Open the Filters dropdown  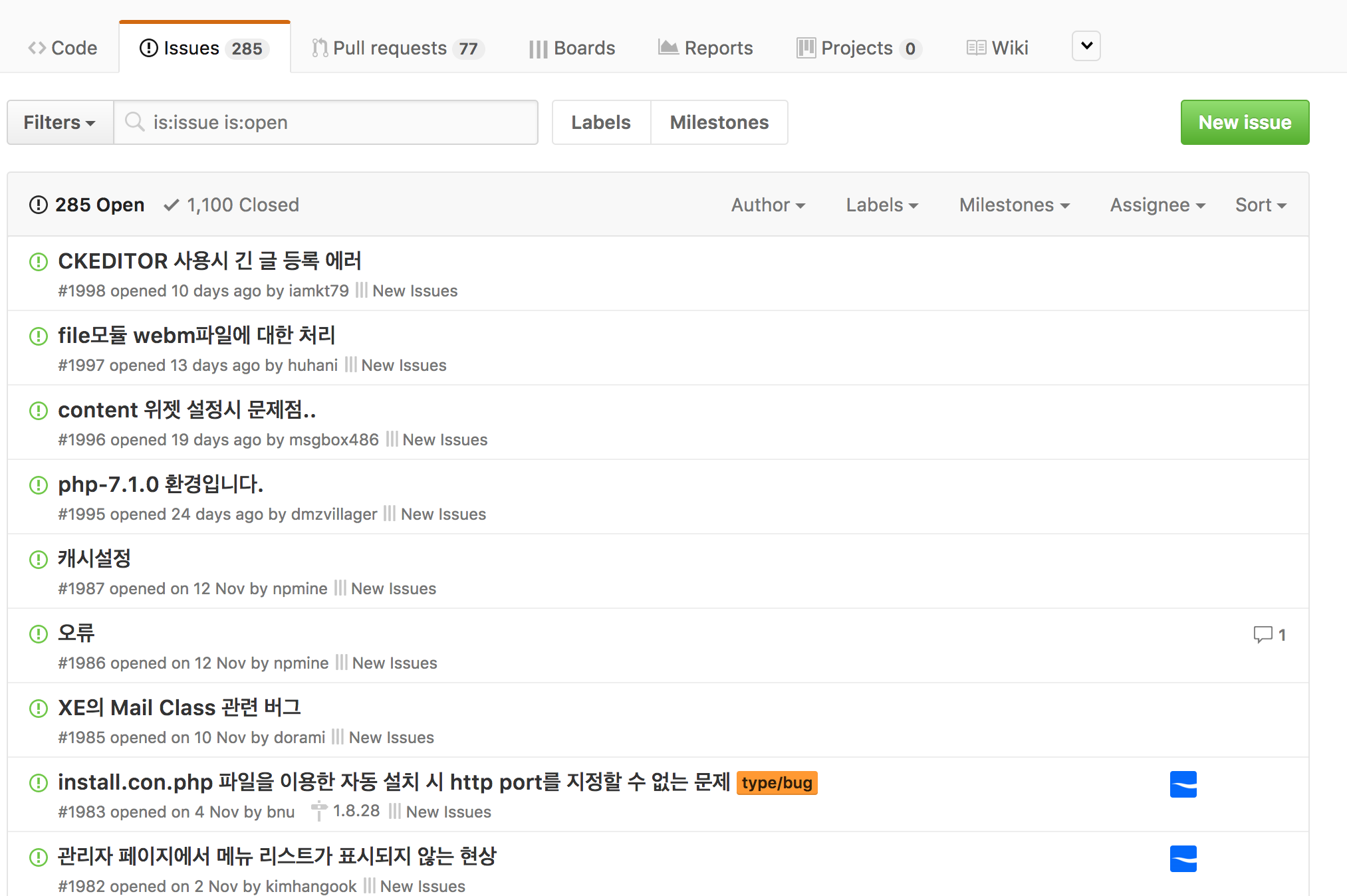[60, 122]
